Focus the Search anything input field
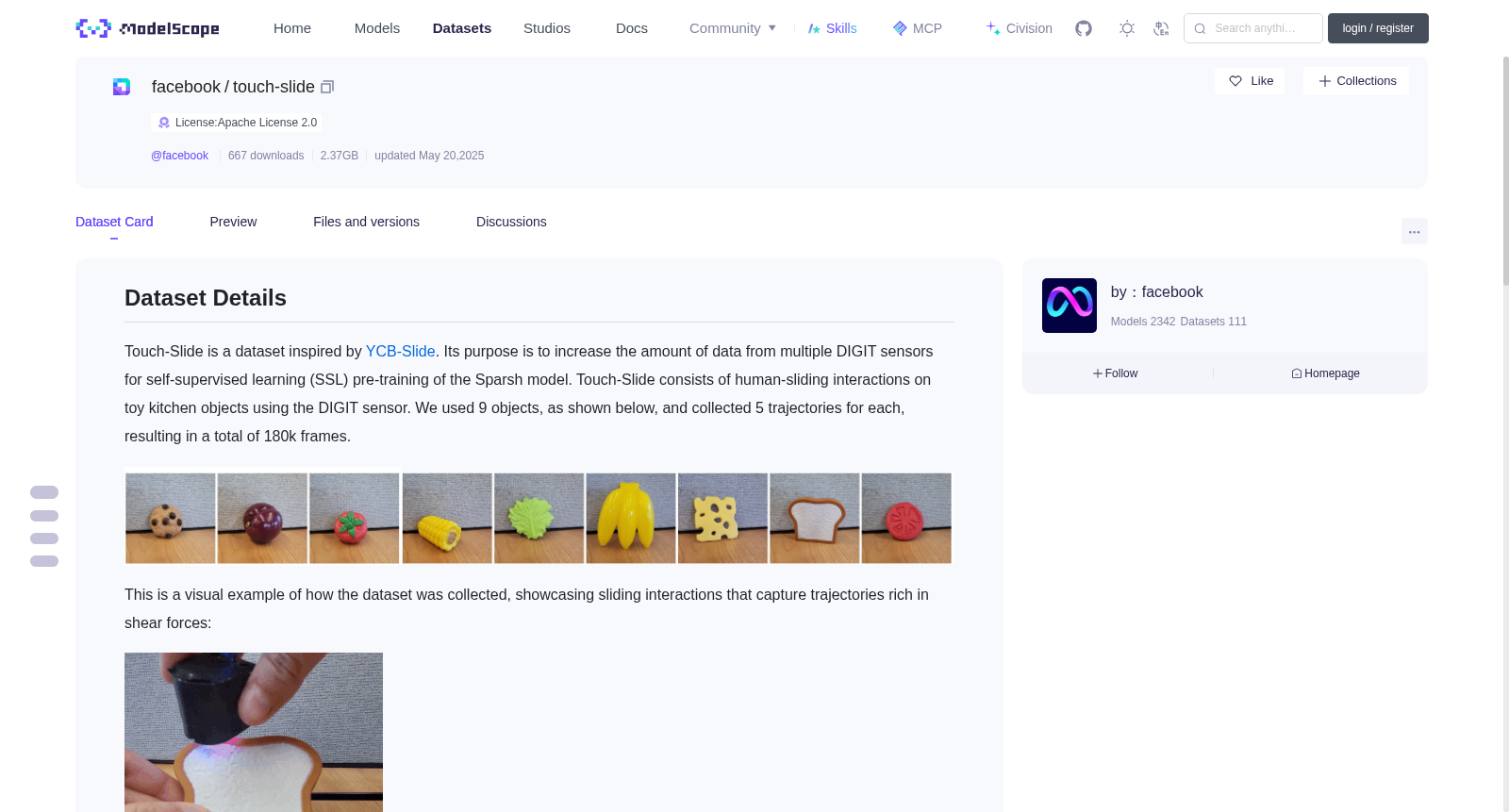The image size is (1509, 812). [x=1253, y=28]
